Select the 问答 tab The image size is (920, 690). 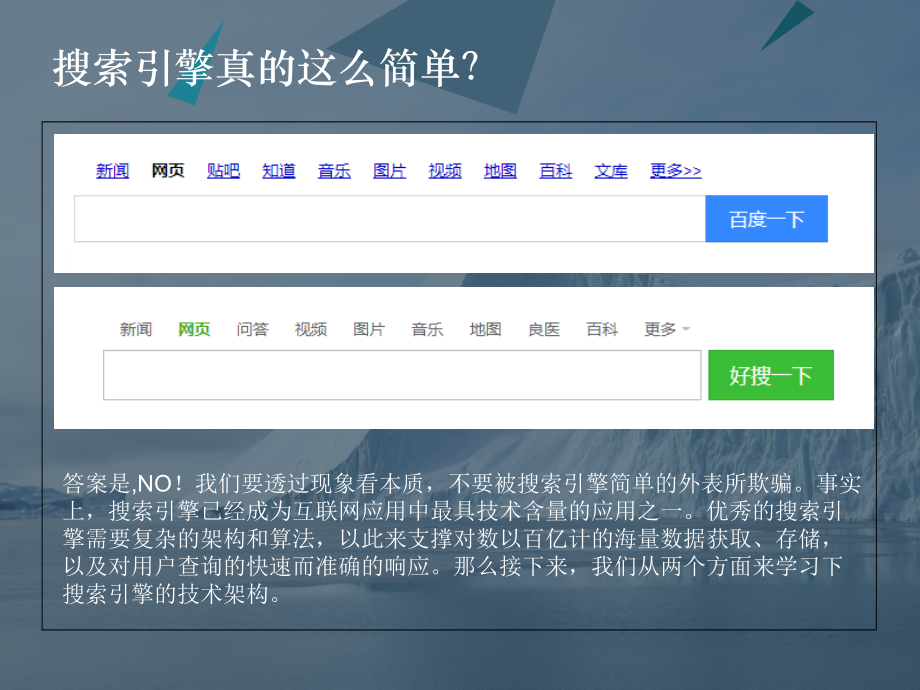point(252,329)
